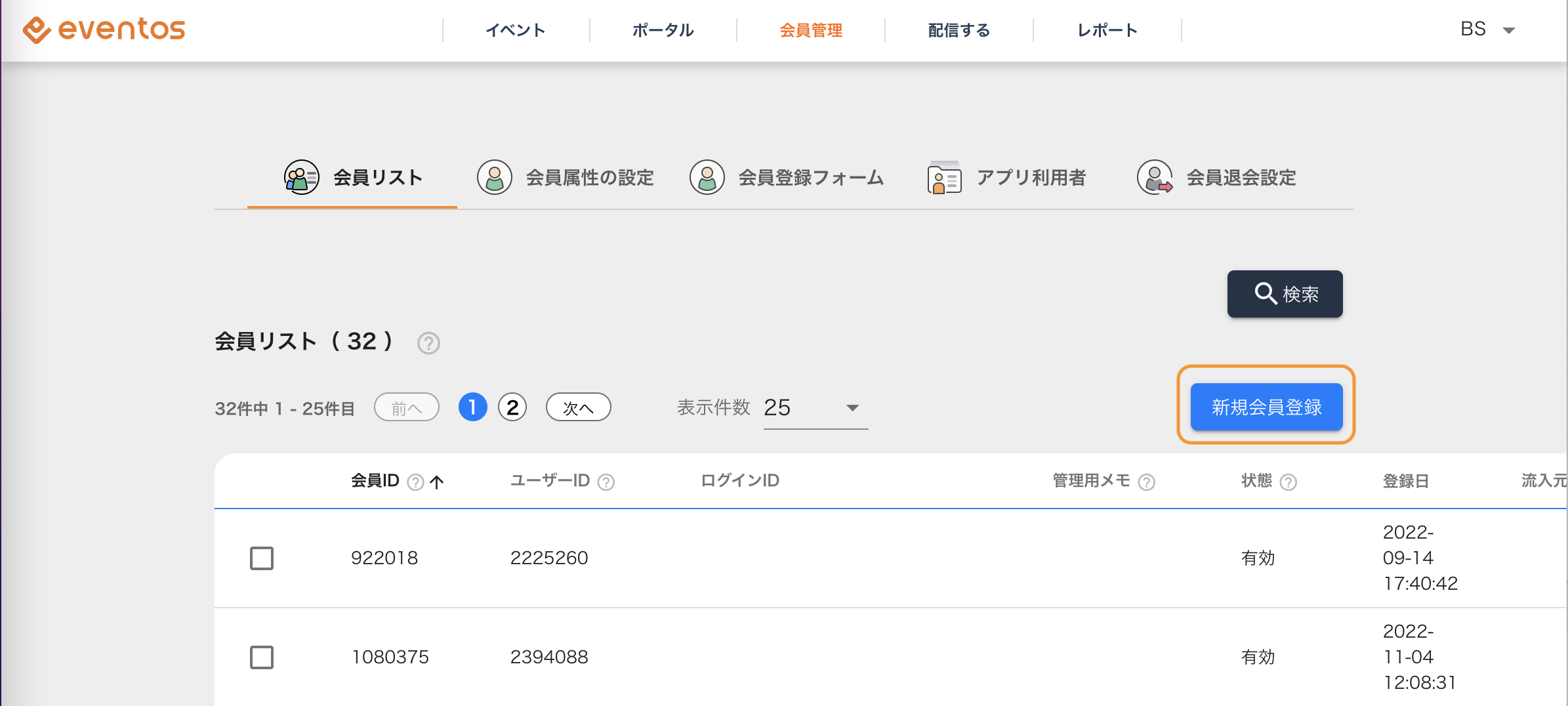
Task: Click help icon beside 管理用メモ header
Action: tap(1146, 482)
